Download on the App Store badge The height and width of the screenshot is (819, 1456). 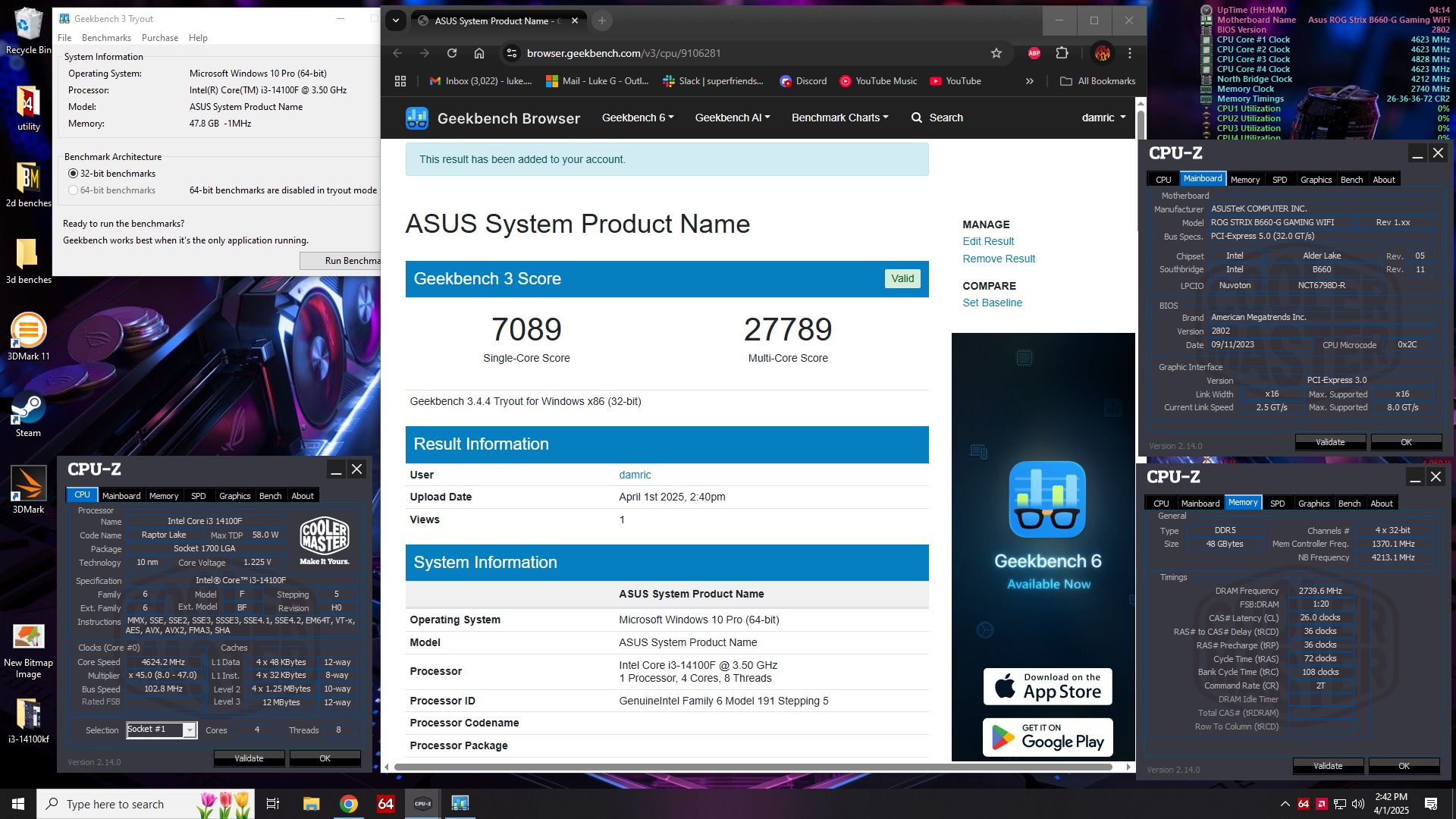(x=1048, y=687)
